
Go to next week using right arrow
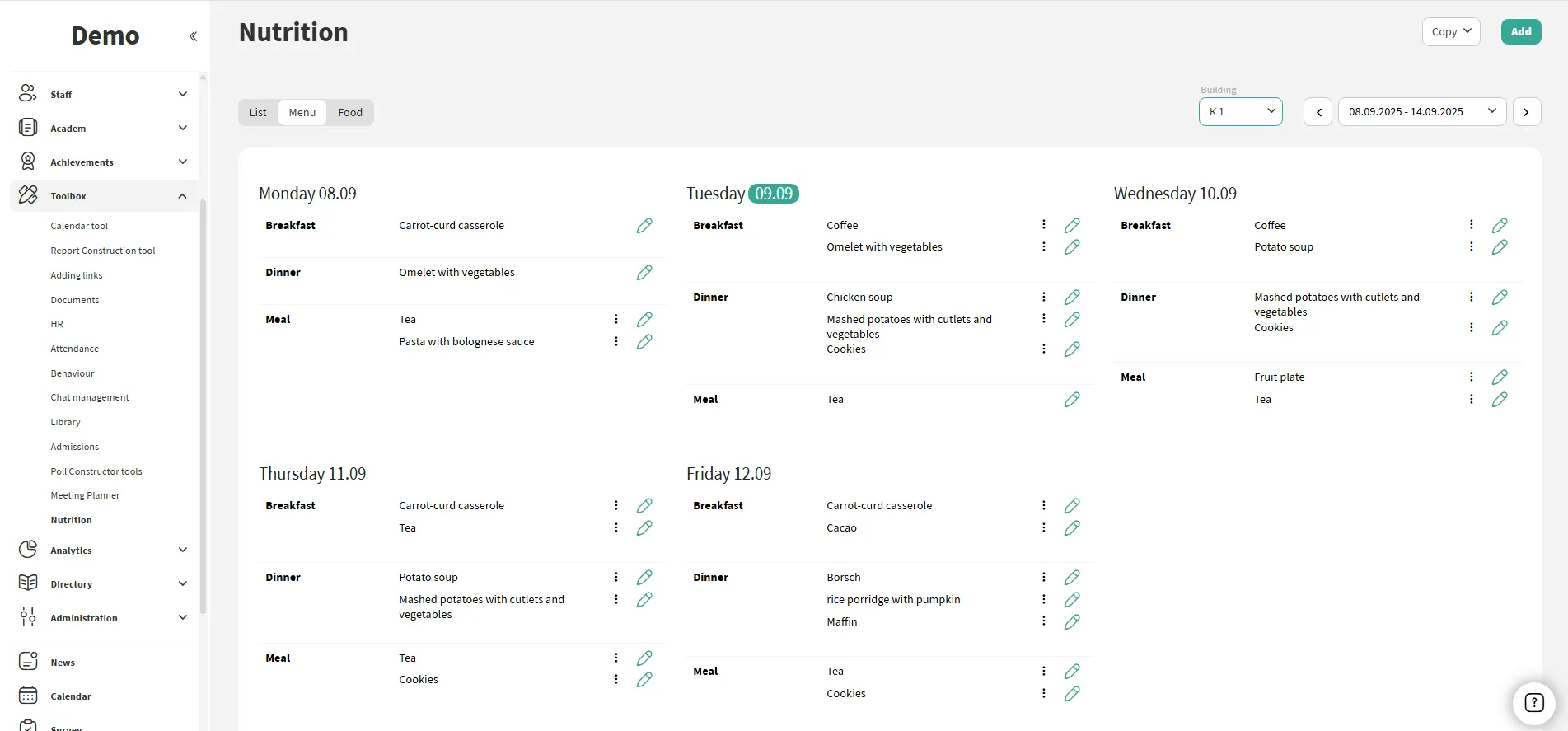1526,112
